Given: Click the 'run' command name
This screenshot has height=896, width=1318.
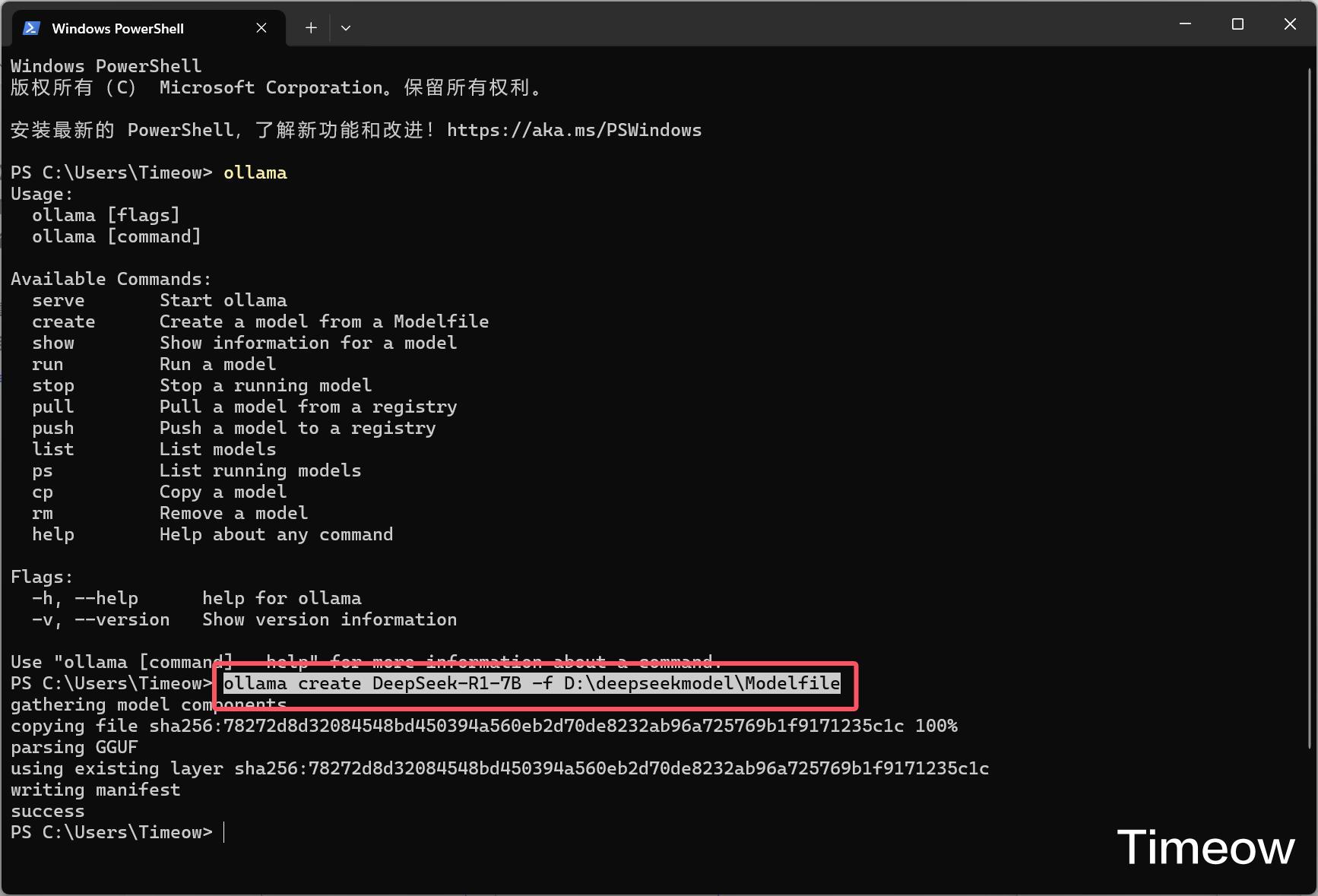Looking at the screenshot, I should click(48, 364).
